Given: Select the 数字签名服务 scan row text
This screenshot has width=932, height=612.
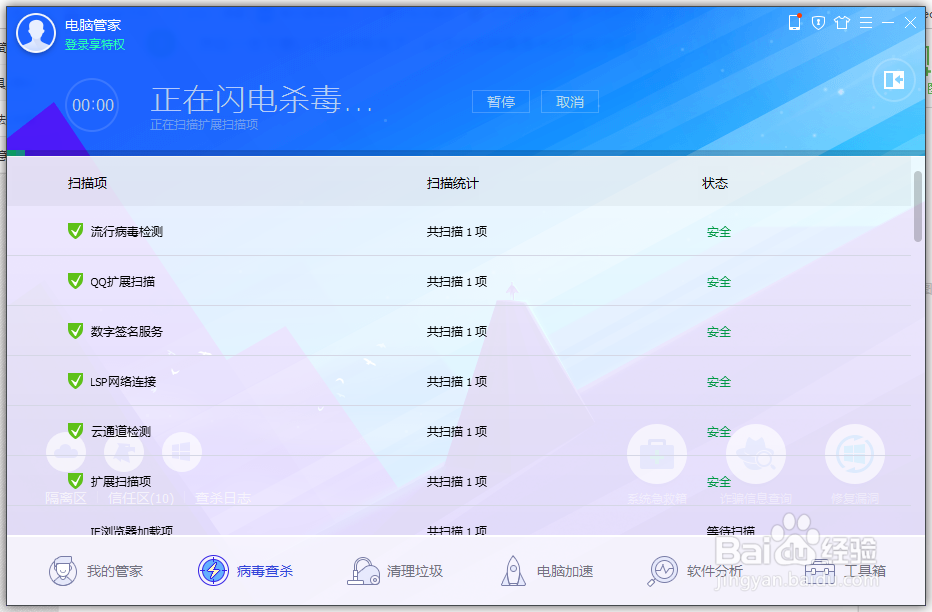Looking at the screenshot, I should point(127,332).
